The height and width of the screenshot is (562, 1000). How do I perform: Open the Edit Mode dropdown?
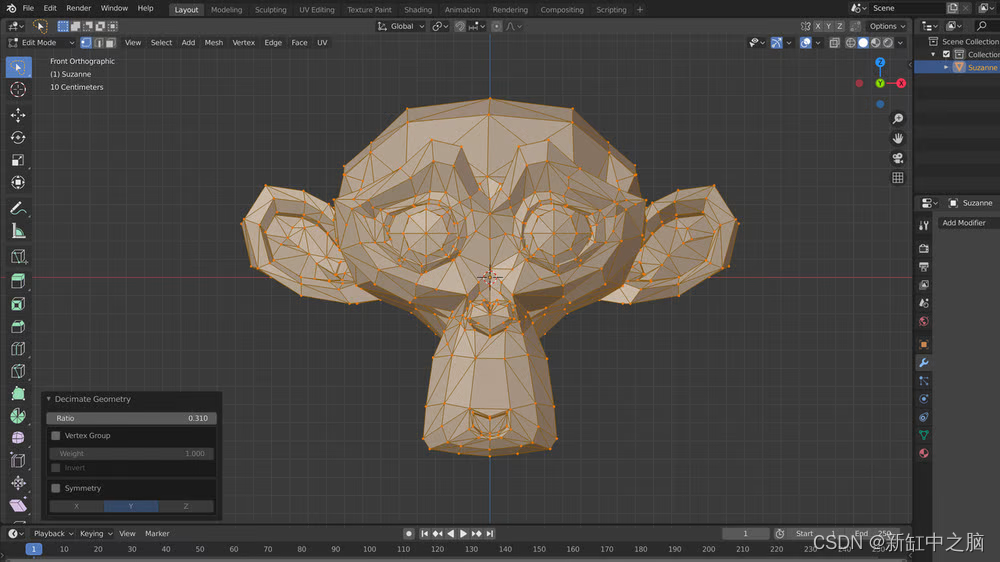tap(41, 43)
